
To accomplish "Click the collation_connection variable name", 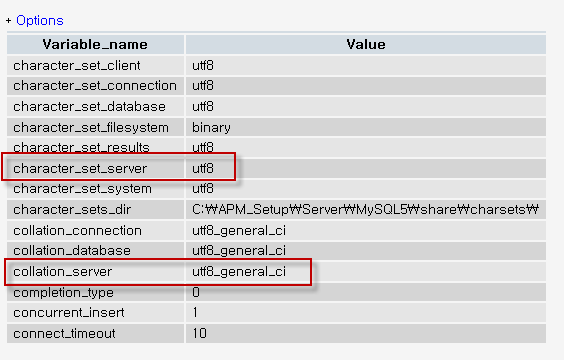I will pos(77,231).
